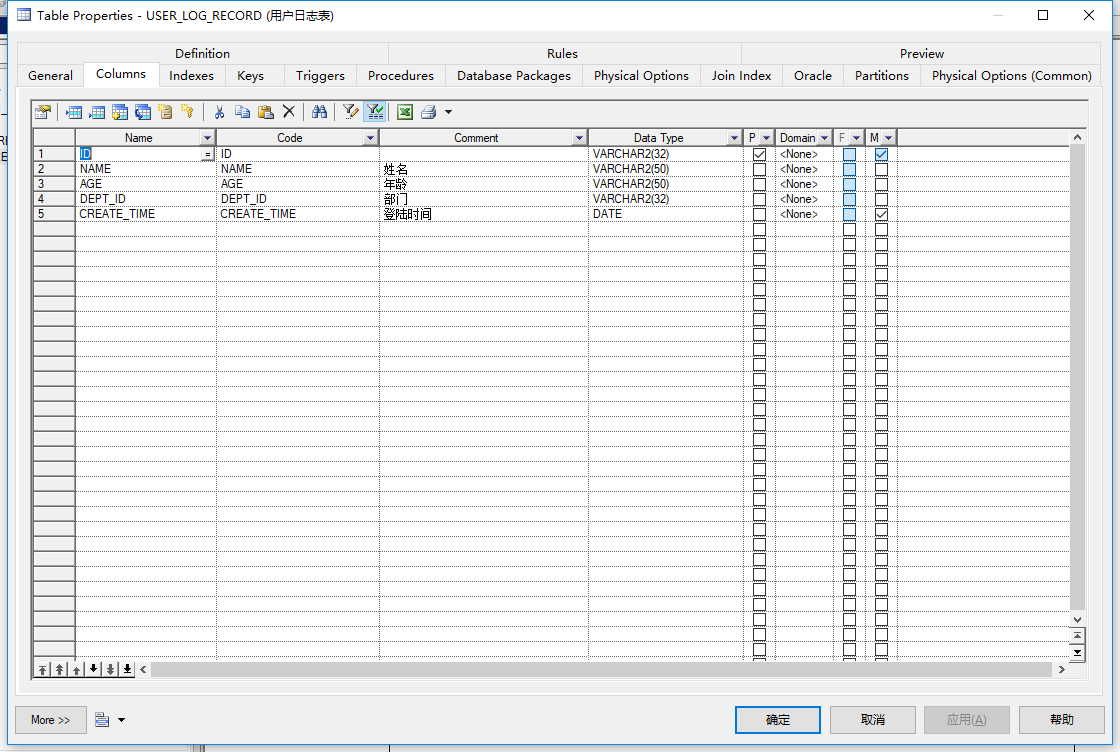1120x752 pixels.
Task: Open the Data Type column header dropdown
Action: (x=734, y=138)
